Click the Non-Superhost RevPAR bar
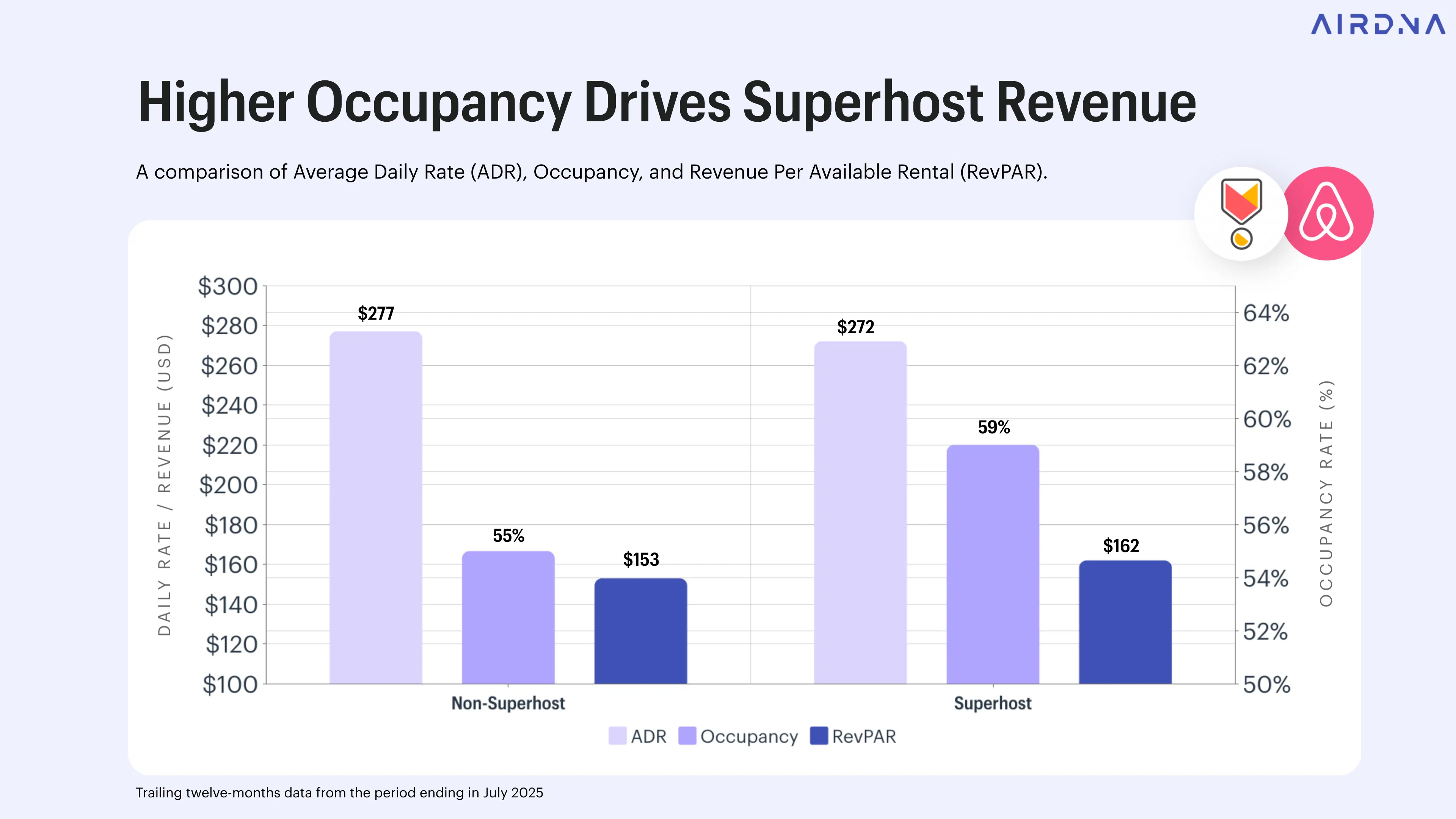1456x819 pixels. click(640, 631)
